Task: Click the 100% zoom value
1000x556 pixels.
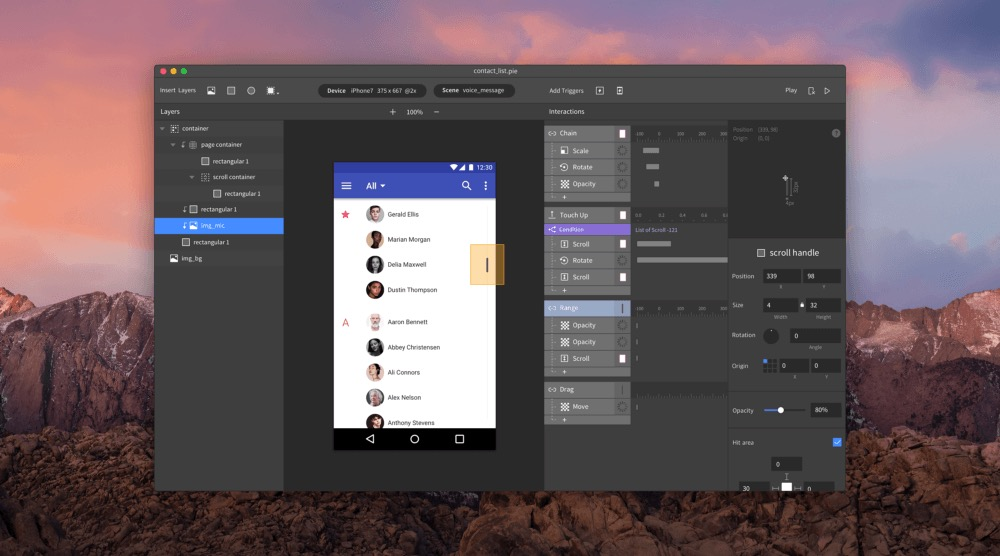Action: coord(415,112)
